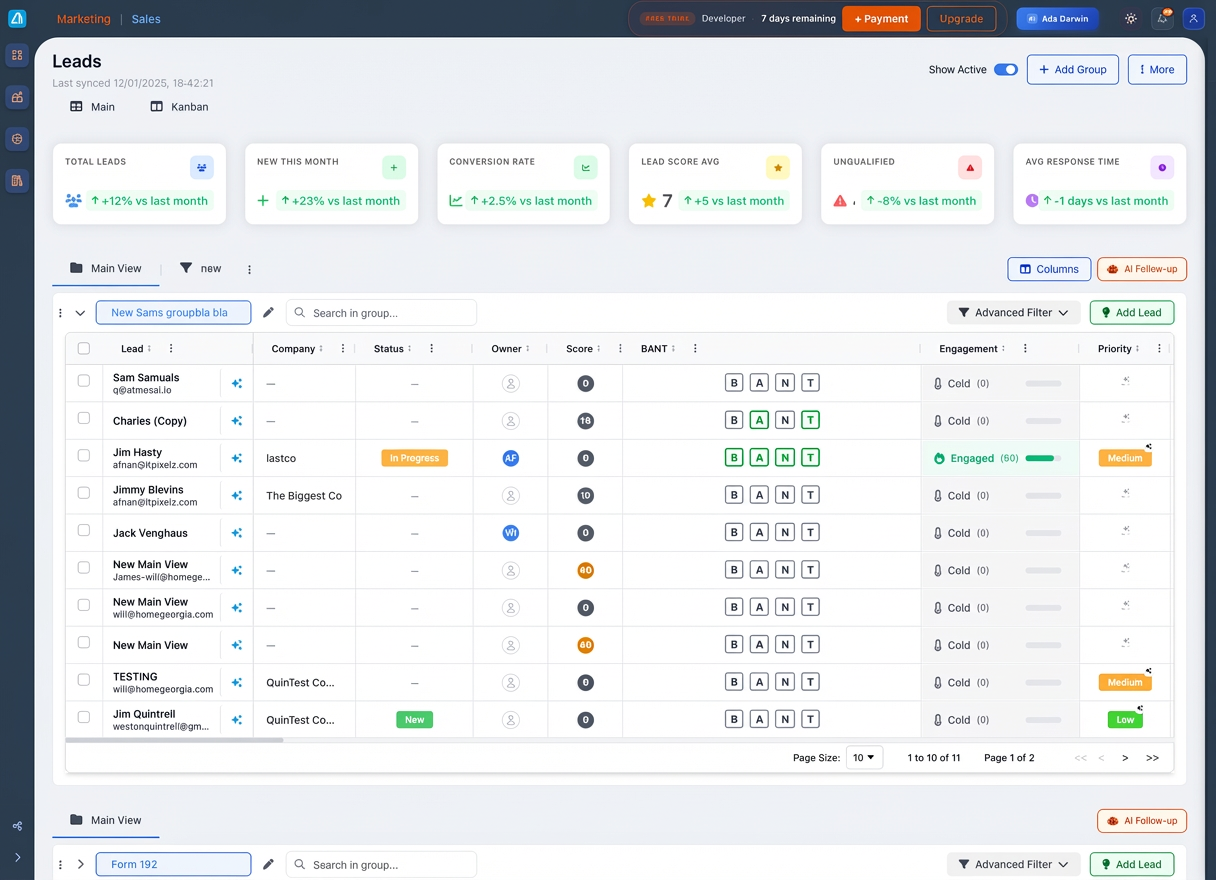Check the box for Jimmy Blevins row
Screen dimensions: 1216x880
(x=84, y=493)
